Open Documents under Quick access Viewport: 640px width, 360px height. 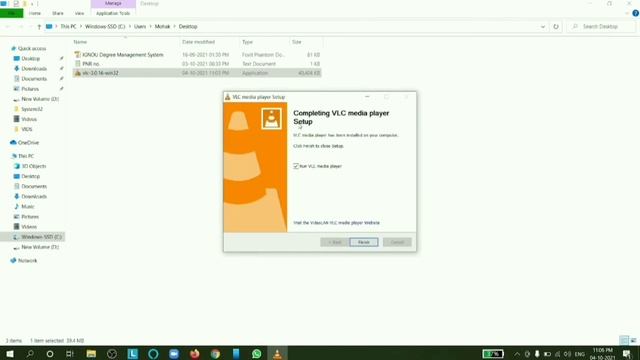(34, 79)
